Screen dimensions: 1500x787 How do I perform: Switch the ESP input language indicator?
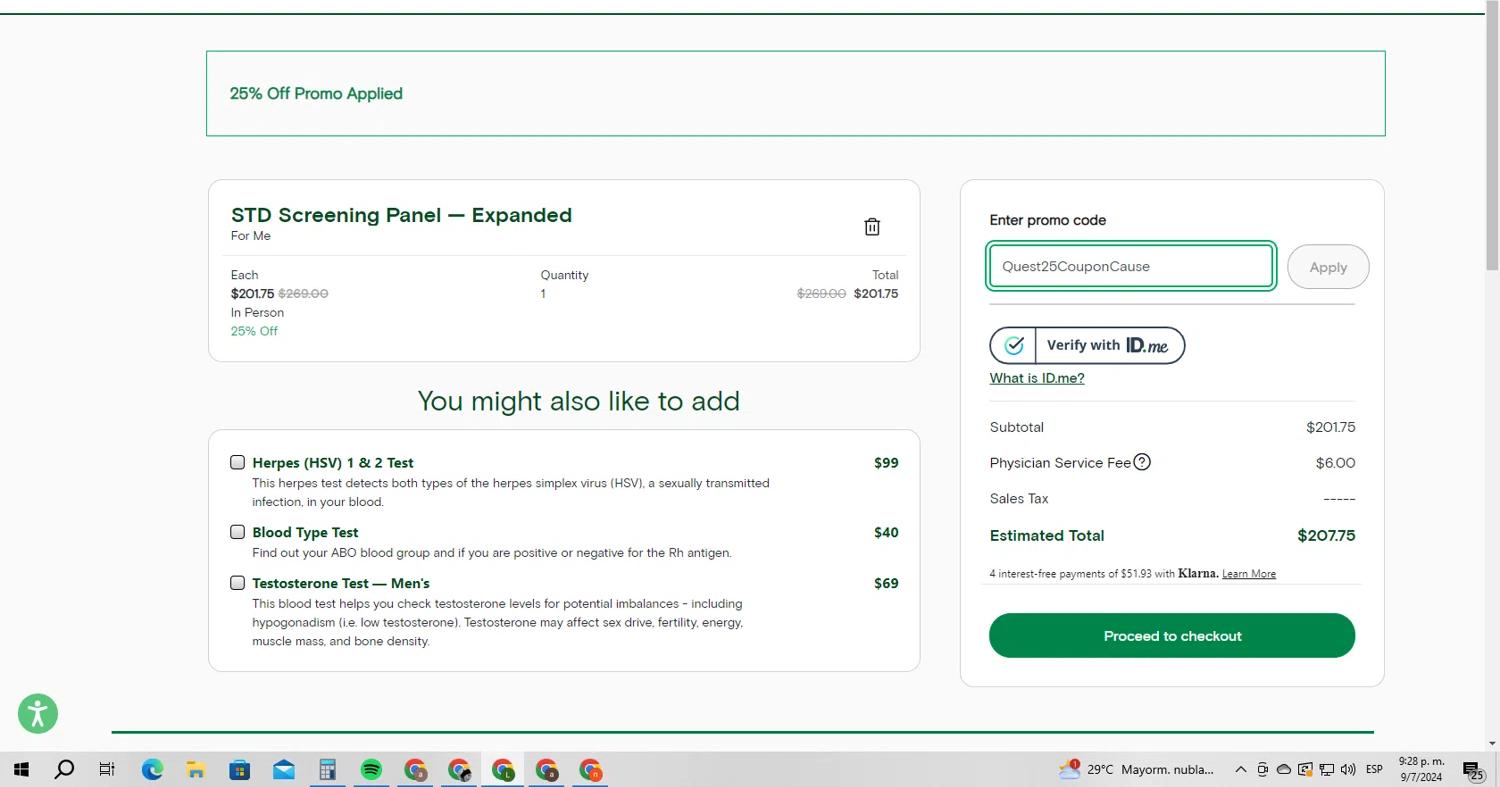[x=1375, y=770]
